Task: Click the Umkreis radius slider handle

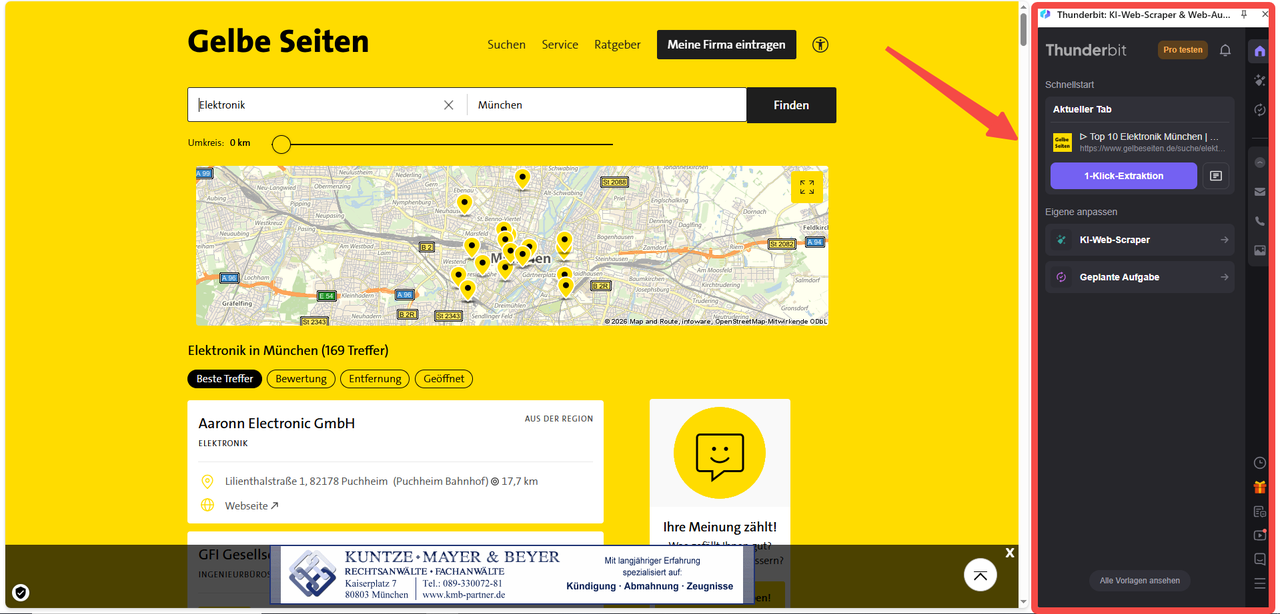Action: tap(281, 144)
